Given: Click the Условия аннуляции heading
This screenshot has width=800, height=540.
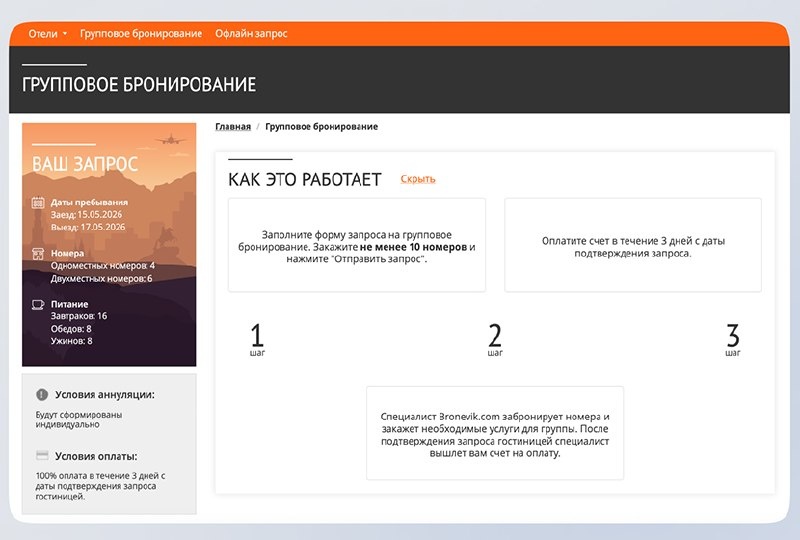Looking at the screenshot, I should tap(105, 395).
